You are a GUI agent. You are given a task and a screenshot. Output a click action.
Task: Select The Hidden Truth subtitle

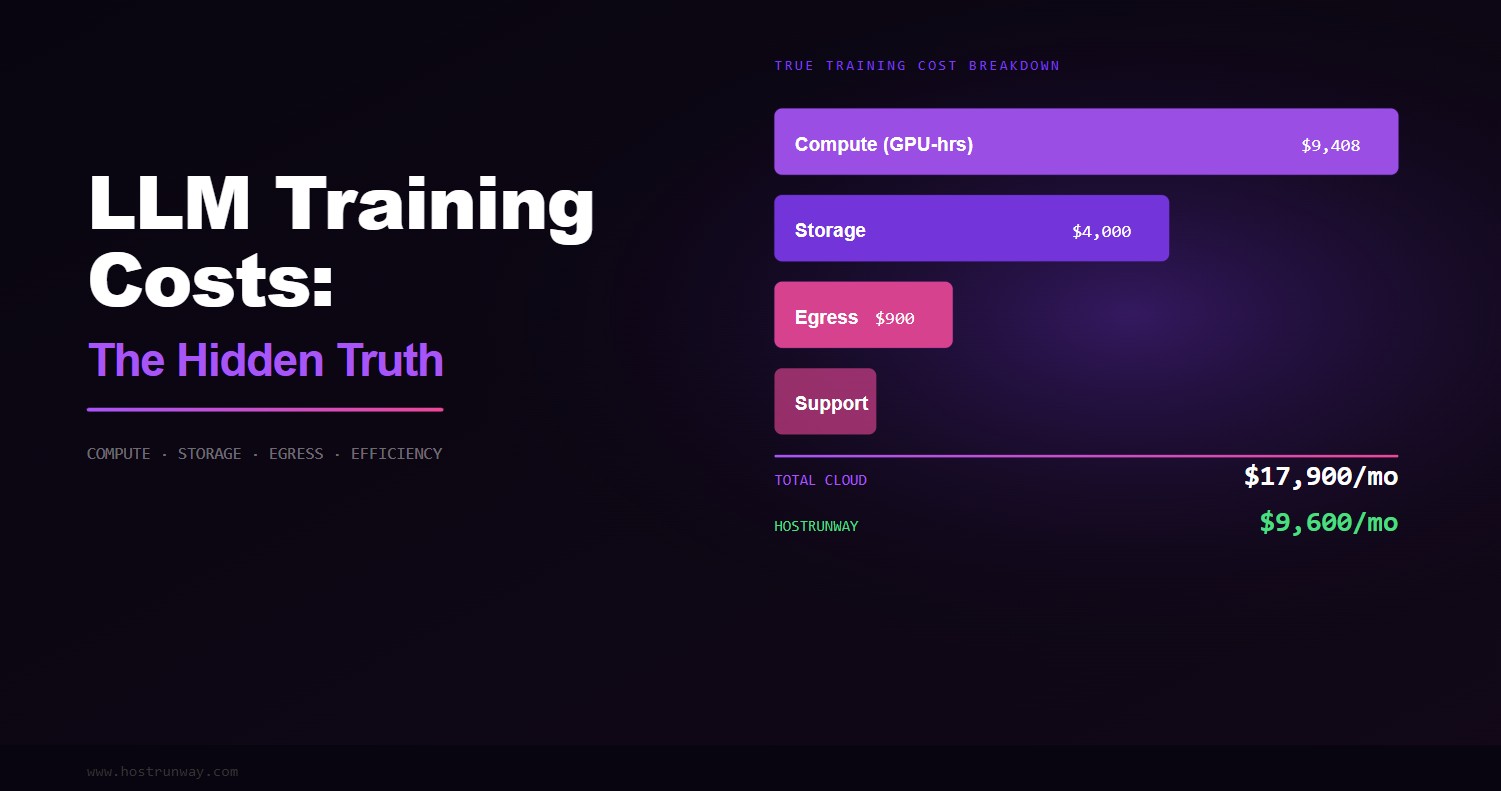coord(265,360)
